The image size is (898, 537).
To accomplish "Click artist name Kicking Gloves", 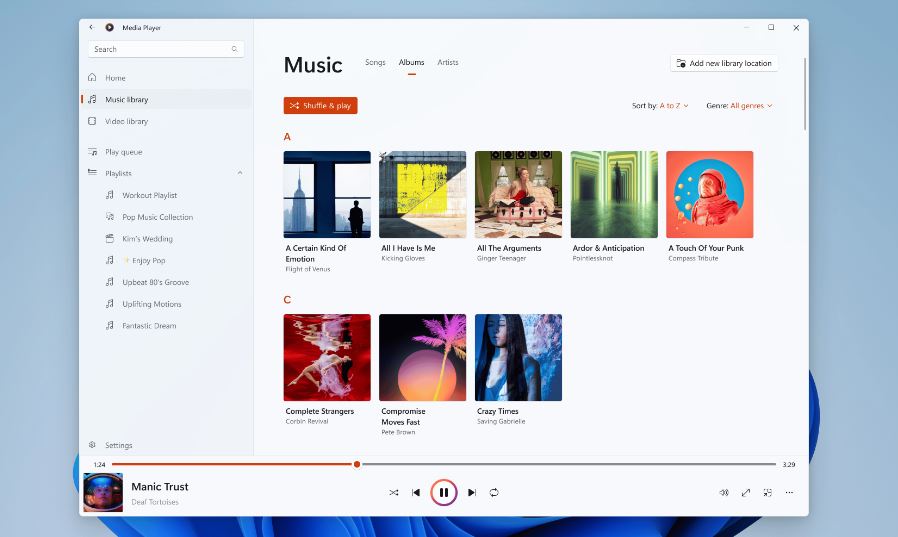I will pos(403,258).
